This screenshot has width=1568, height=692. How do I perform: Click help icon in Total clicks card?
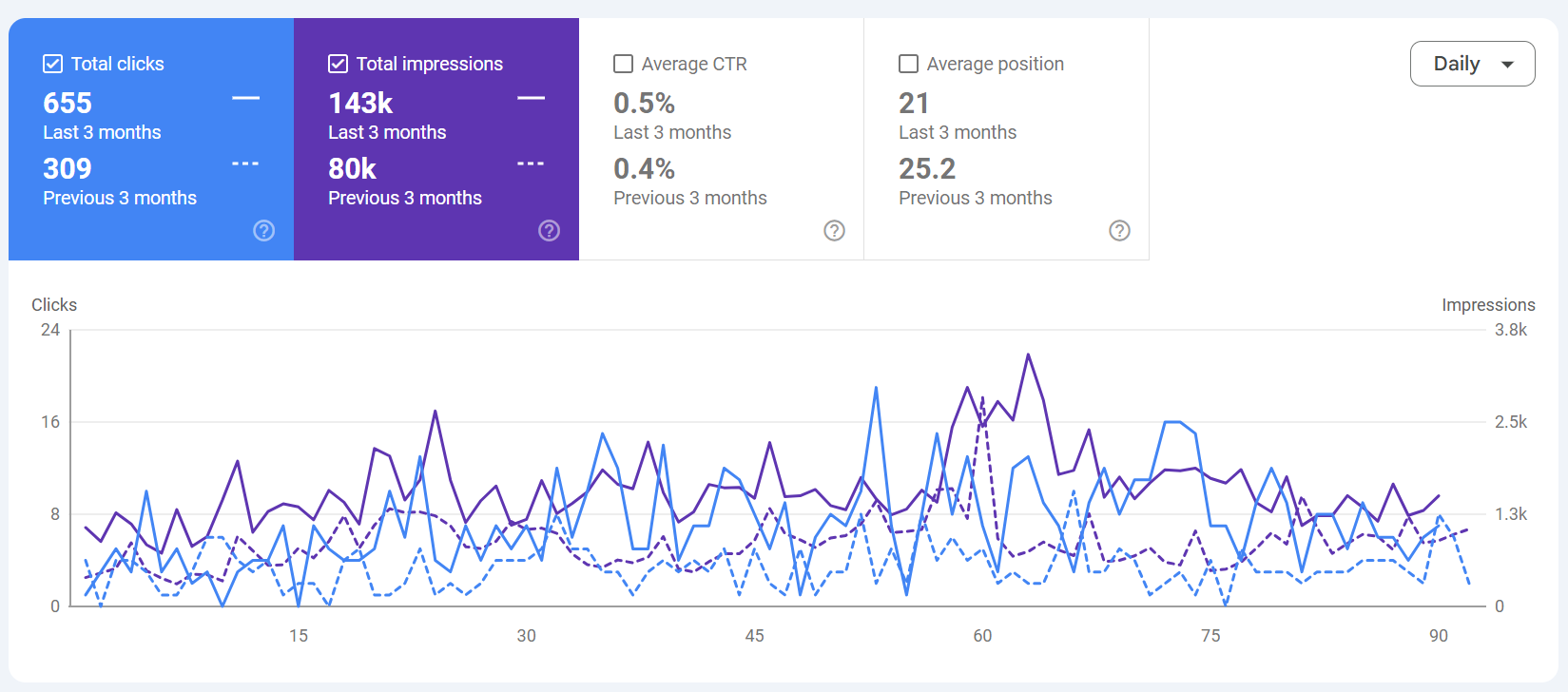[264, 231]
